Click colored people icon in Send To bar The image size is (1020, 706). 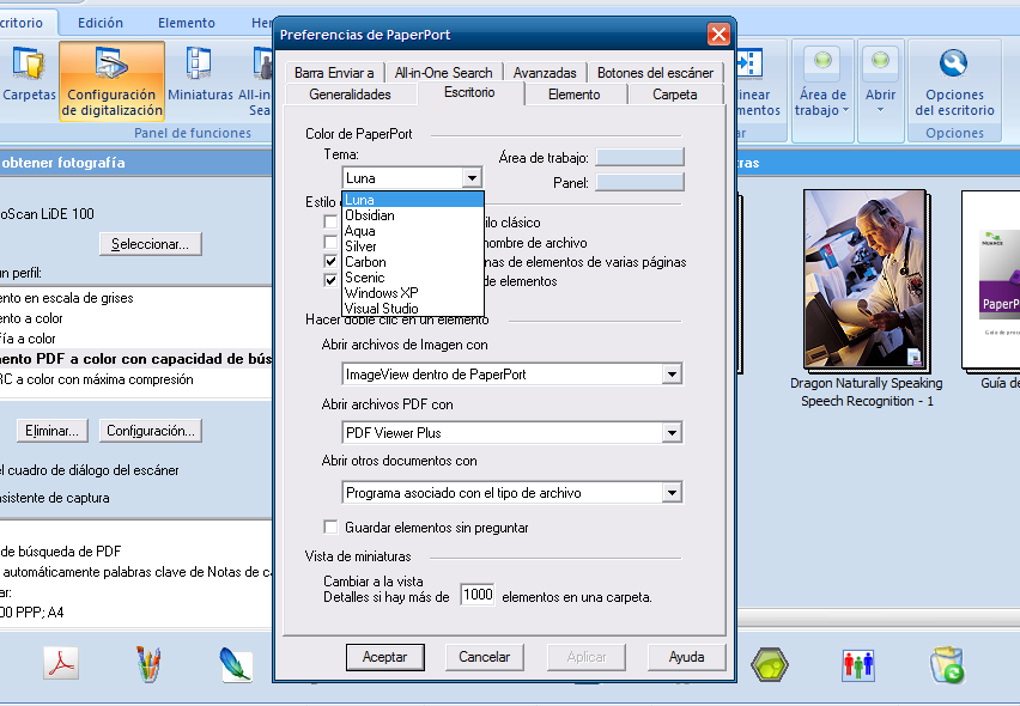coord(858,665)
